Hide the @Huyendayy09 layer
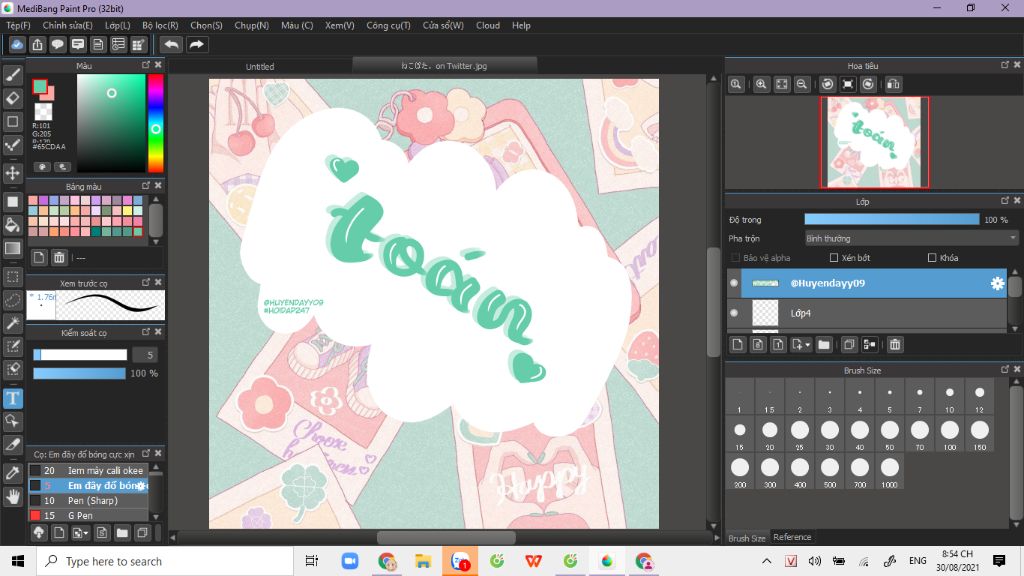The height and width of the screenshot is (576, 1024). point(734,283)
